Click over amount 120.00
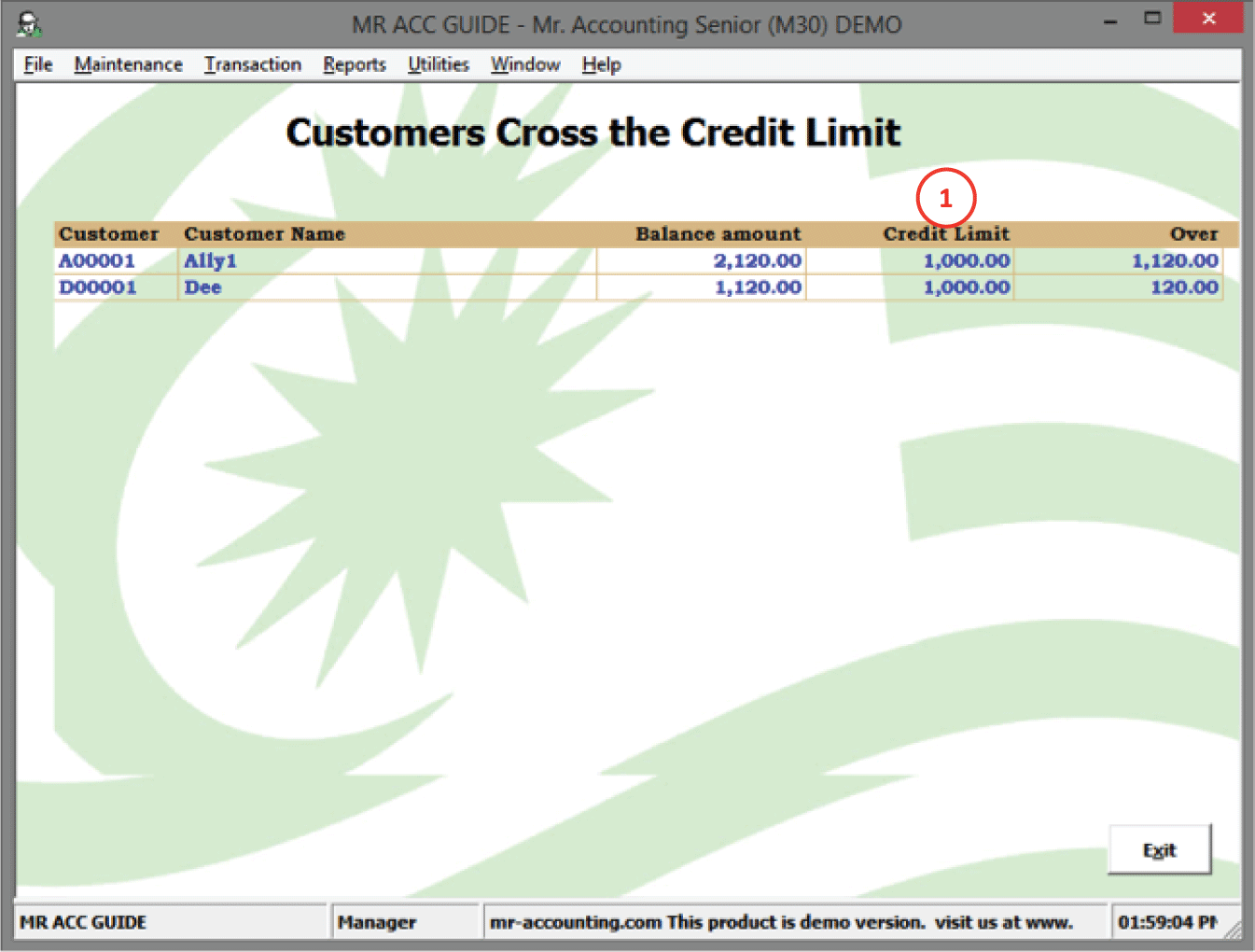The height and width of the screenshot is (952, 1255). coord(1184,287)
